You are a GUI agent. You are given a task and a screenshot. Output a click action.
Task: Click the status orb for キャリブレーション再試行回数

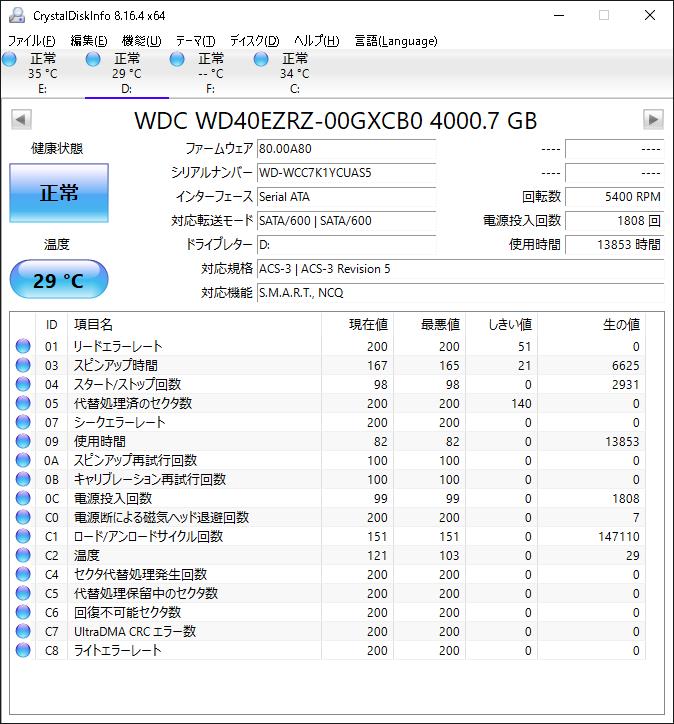[23, 479]
